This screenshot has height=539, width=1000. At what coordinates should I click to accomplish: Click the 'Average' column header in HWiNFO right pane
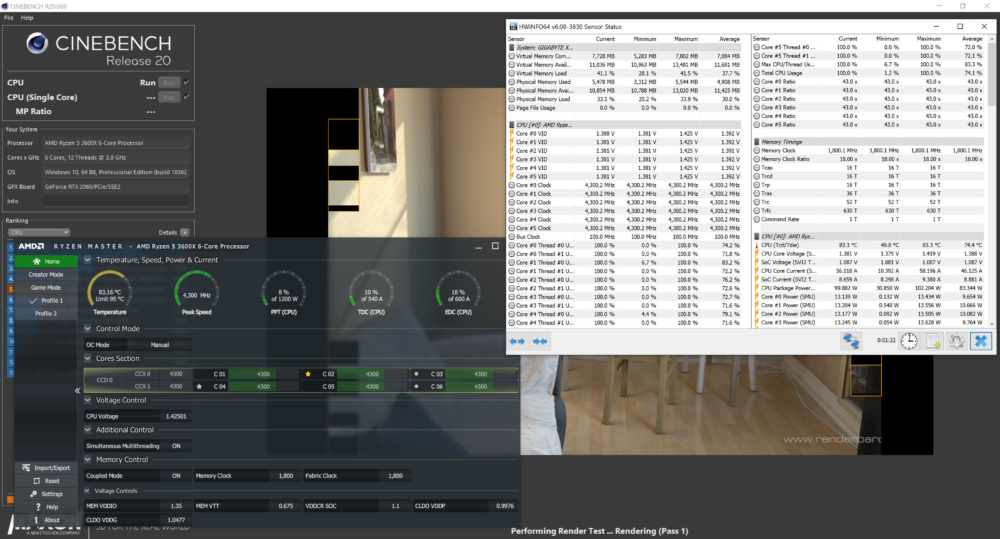[972, 39]
